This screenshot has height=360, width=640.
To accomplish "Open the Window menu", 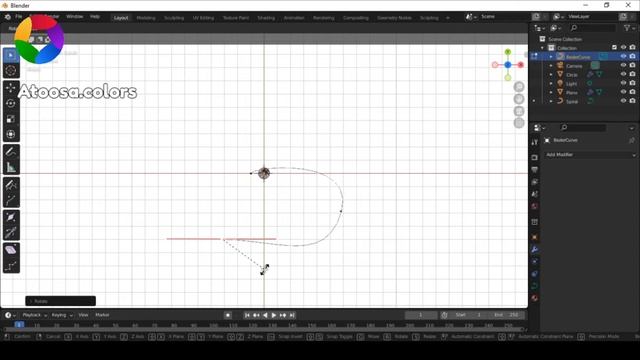I will (x=74, y=17).
